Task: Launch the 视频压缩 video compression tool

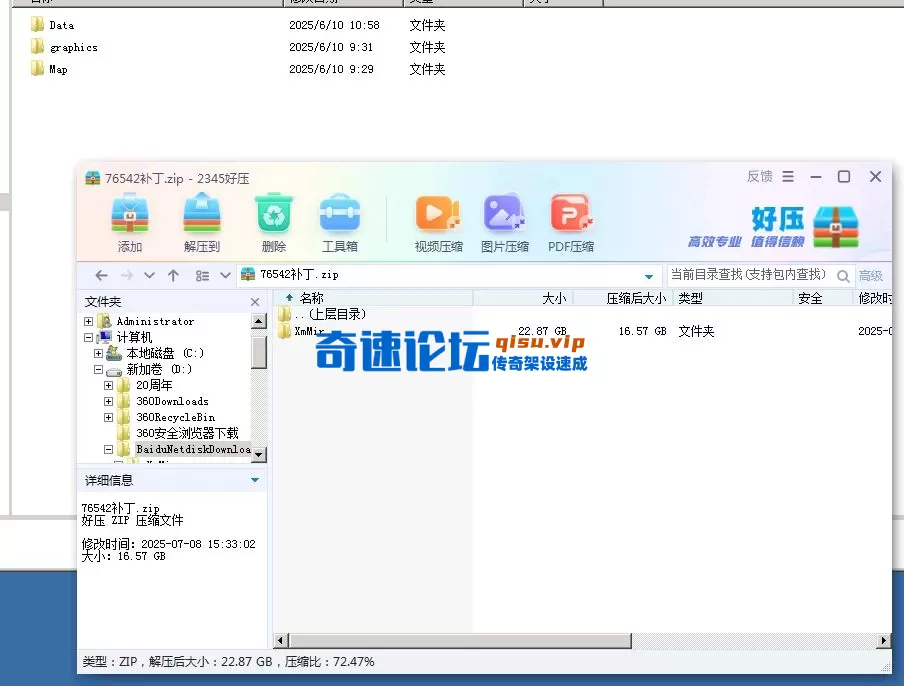Action: (437, 218)
